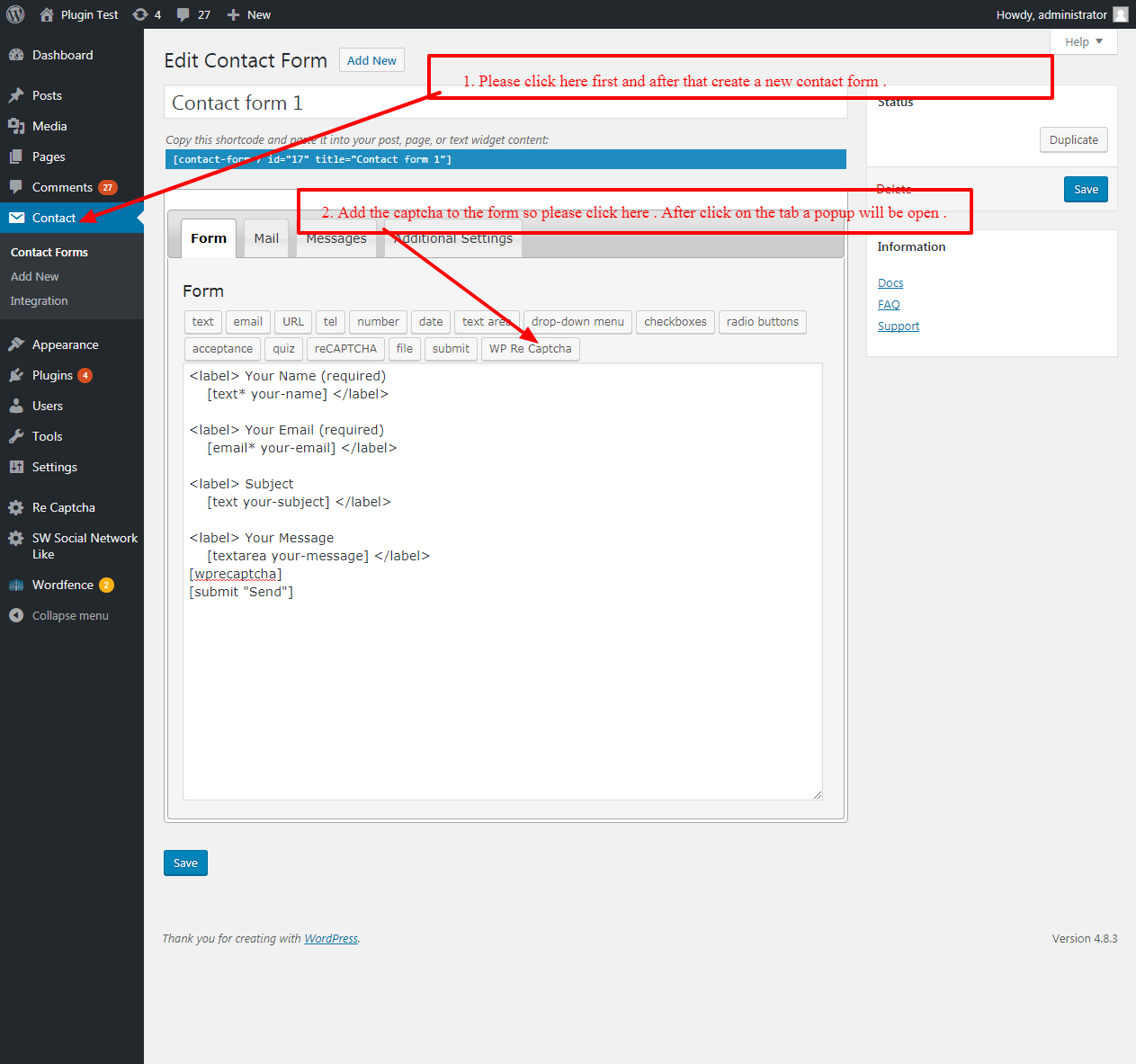Click the Posts pushpin icon

[16, 95]
